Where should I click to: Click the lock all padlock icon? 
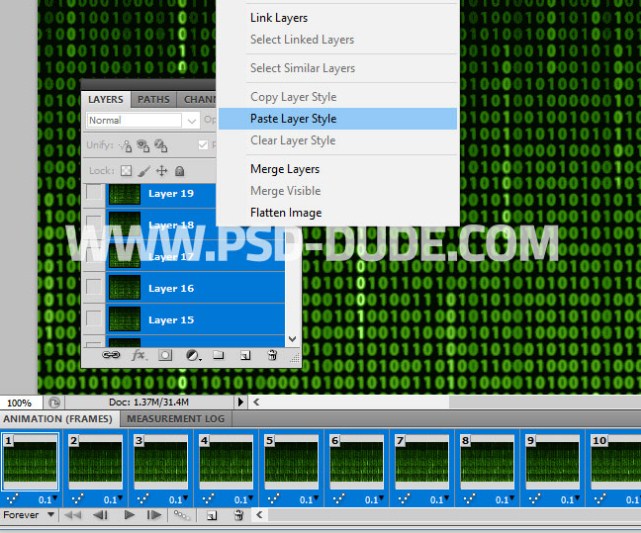179,170
